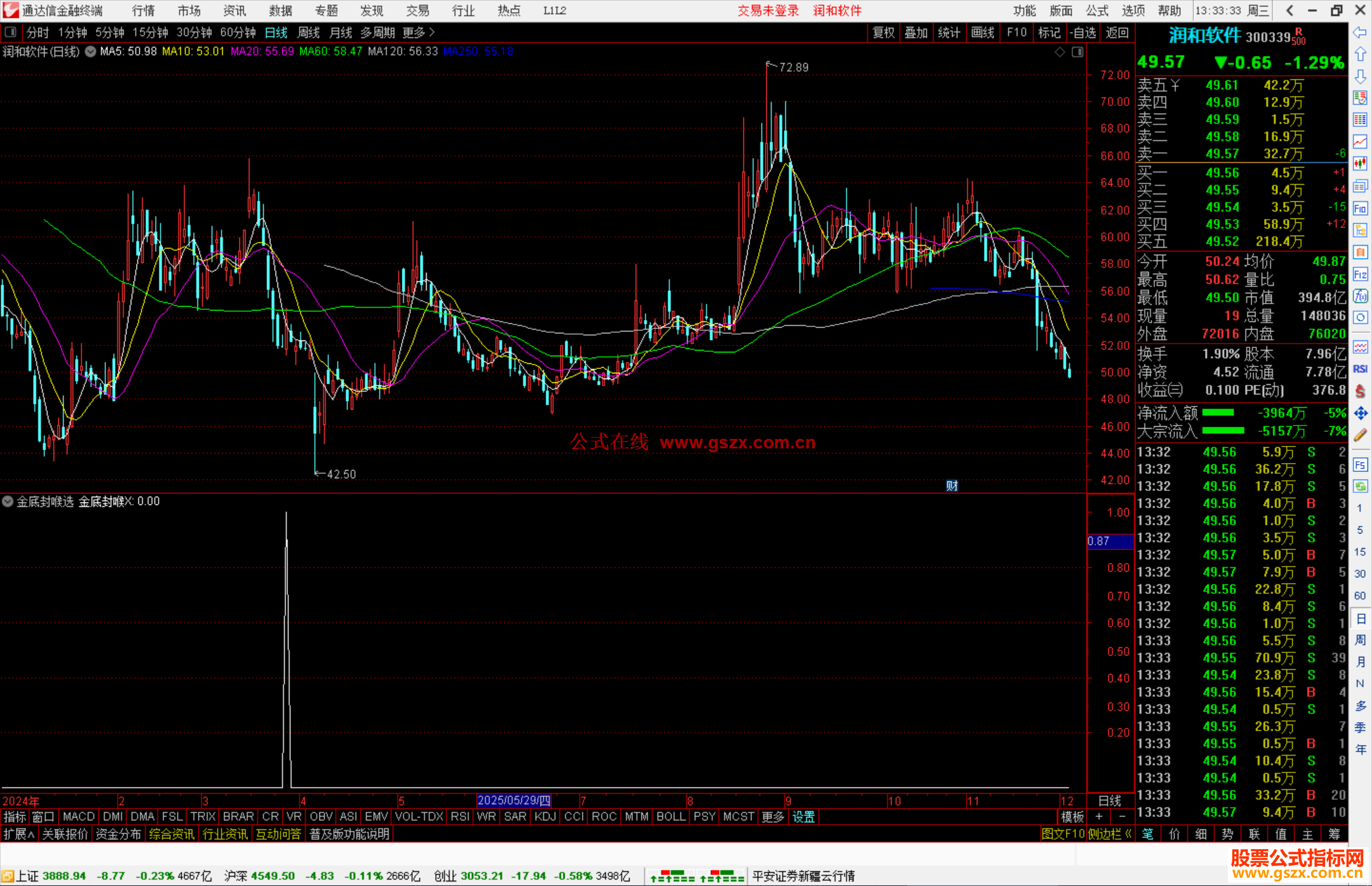Click the trend line chart sidebar icon
This screenshot has width=1372, height=886.
pos(1360,142)
